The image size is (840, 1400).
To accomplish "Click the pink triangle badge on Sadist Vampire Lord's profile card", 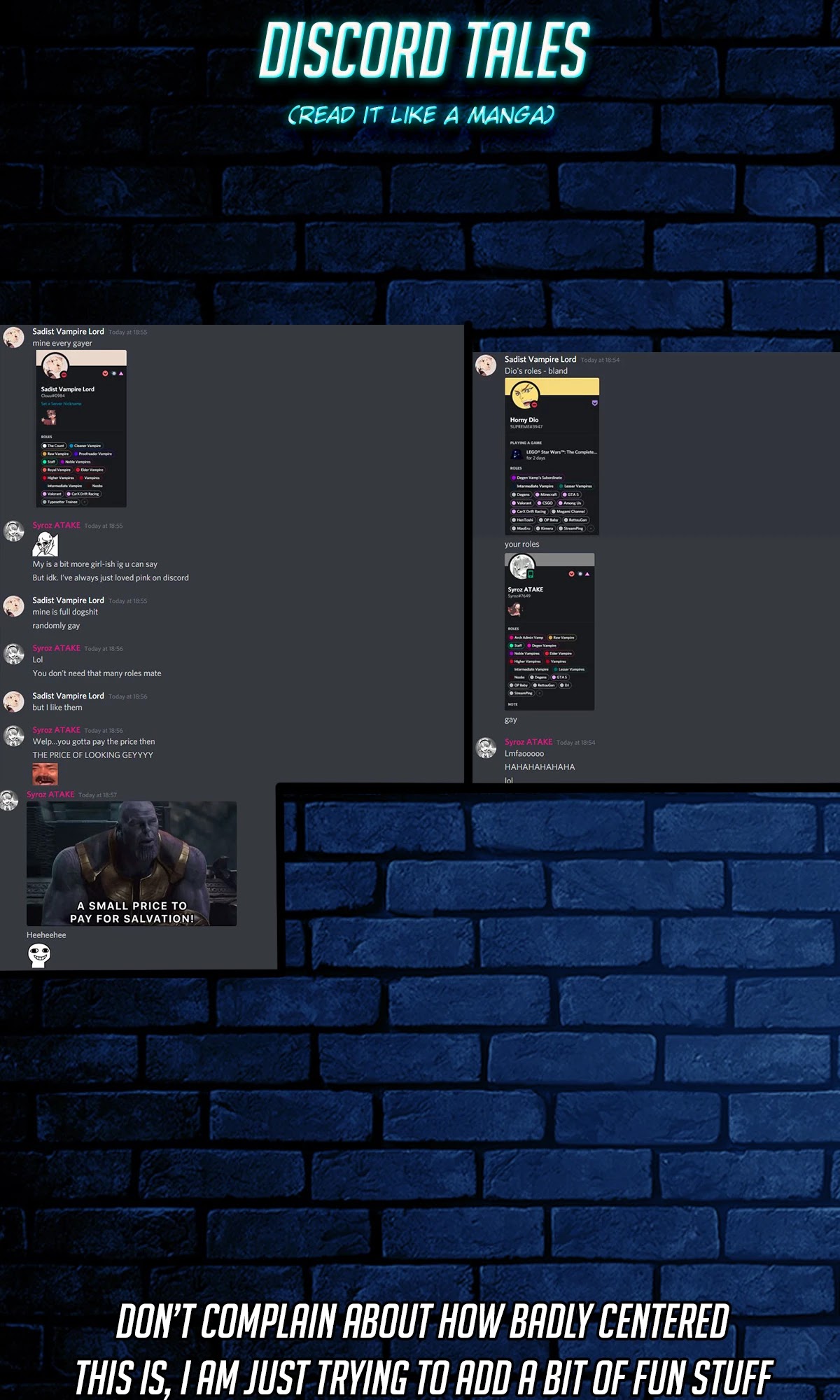I will [x=121, y=373].
